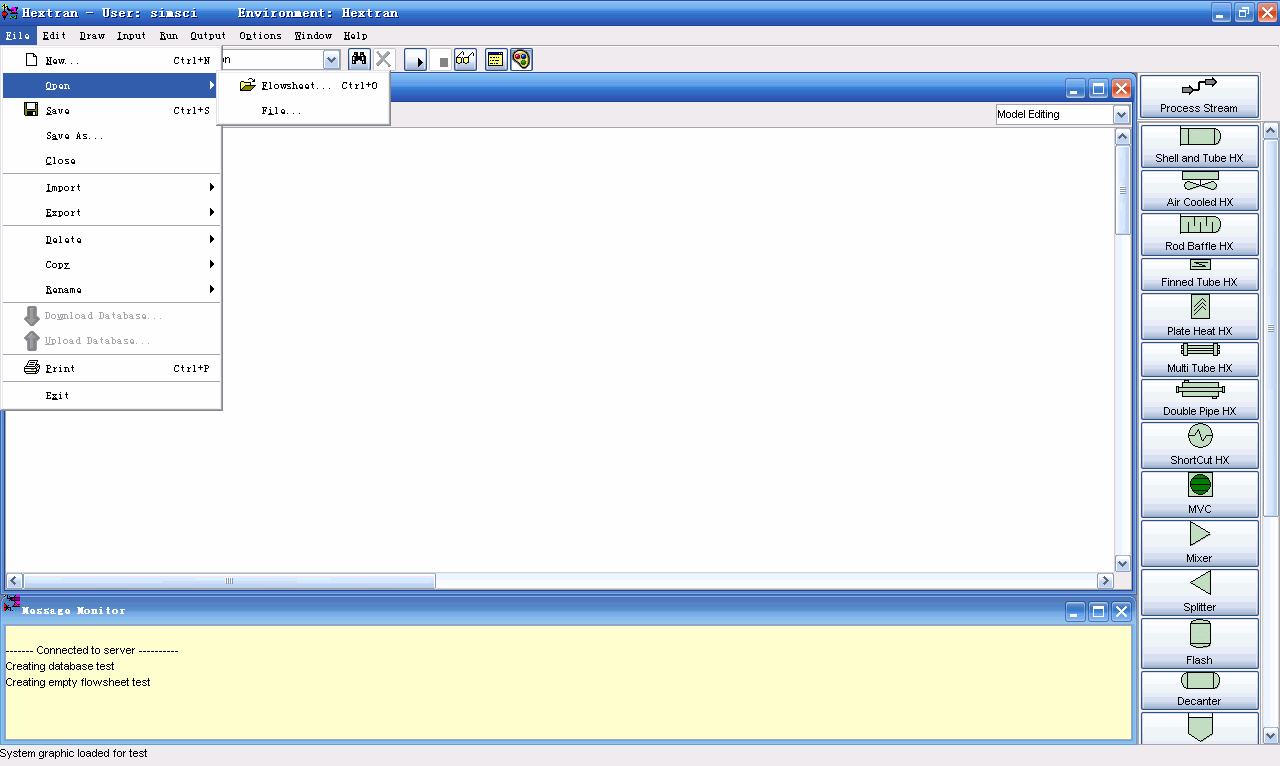Open the Draw menu
The image size is (1280, 766).
point(92,36)
